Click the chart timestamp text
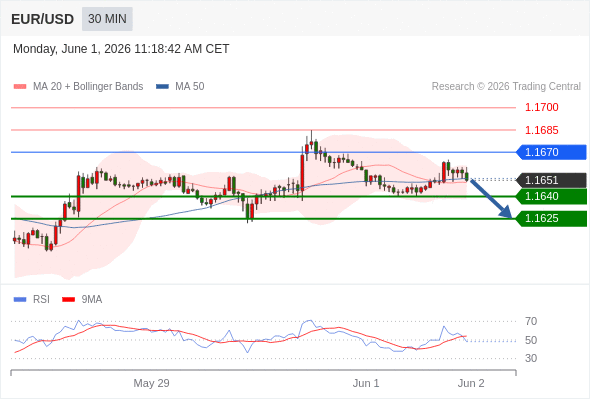 click(121, 49)
